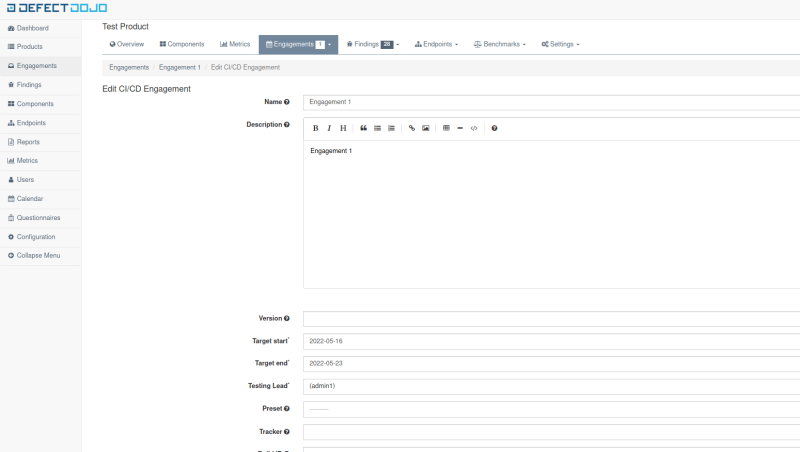
Task: Open the Preset dropdown
Action: click(x=552, y=409)
